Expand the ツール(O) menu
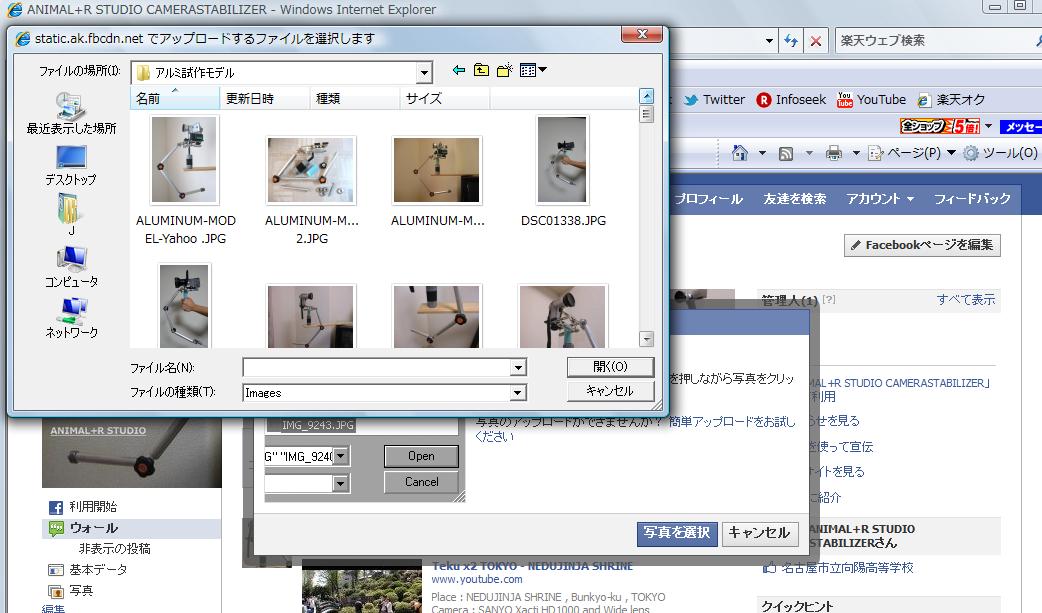The height and width of the screenshot is (613, 1042). (x=1001, y=154)
